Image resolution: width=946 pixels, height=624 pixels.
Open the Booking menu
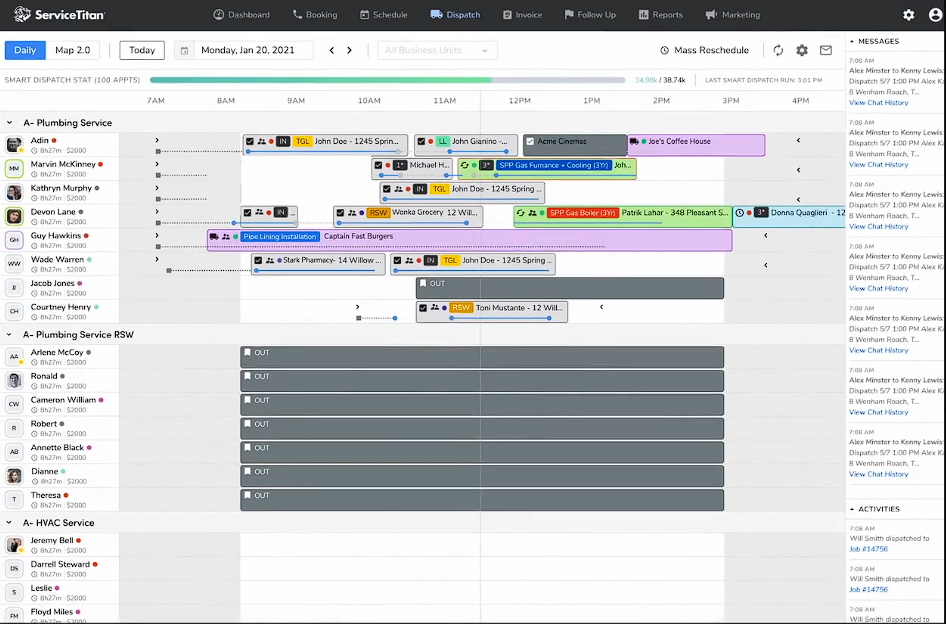315,14
